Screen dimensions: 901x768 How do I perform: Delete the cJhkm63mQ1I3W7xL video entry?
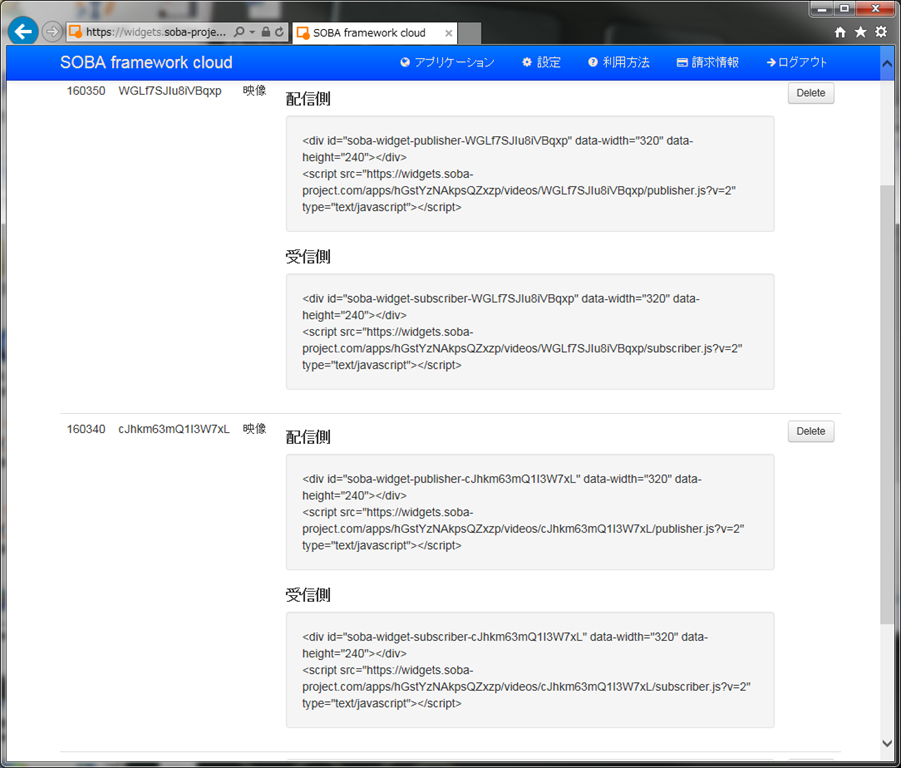pos(810,431)
